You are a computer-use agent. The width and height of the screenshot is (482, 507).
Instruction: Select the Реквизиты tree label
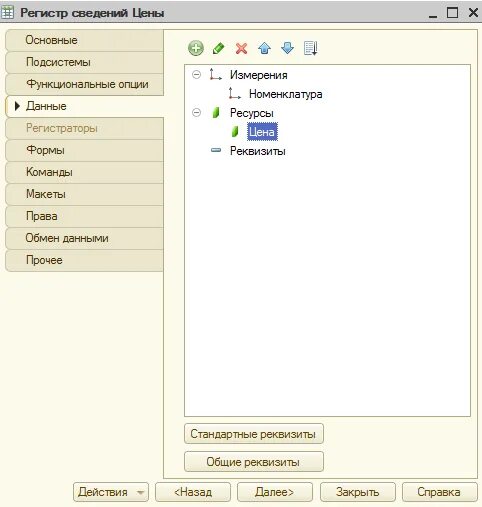pyautogui.click(x=258, y=151)
